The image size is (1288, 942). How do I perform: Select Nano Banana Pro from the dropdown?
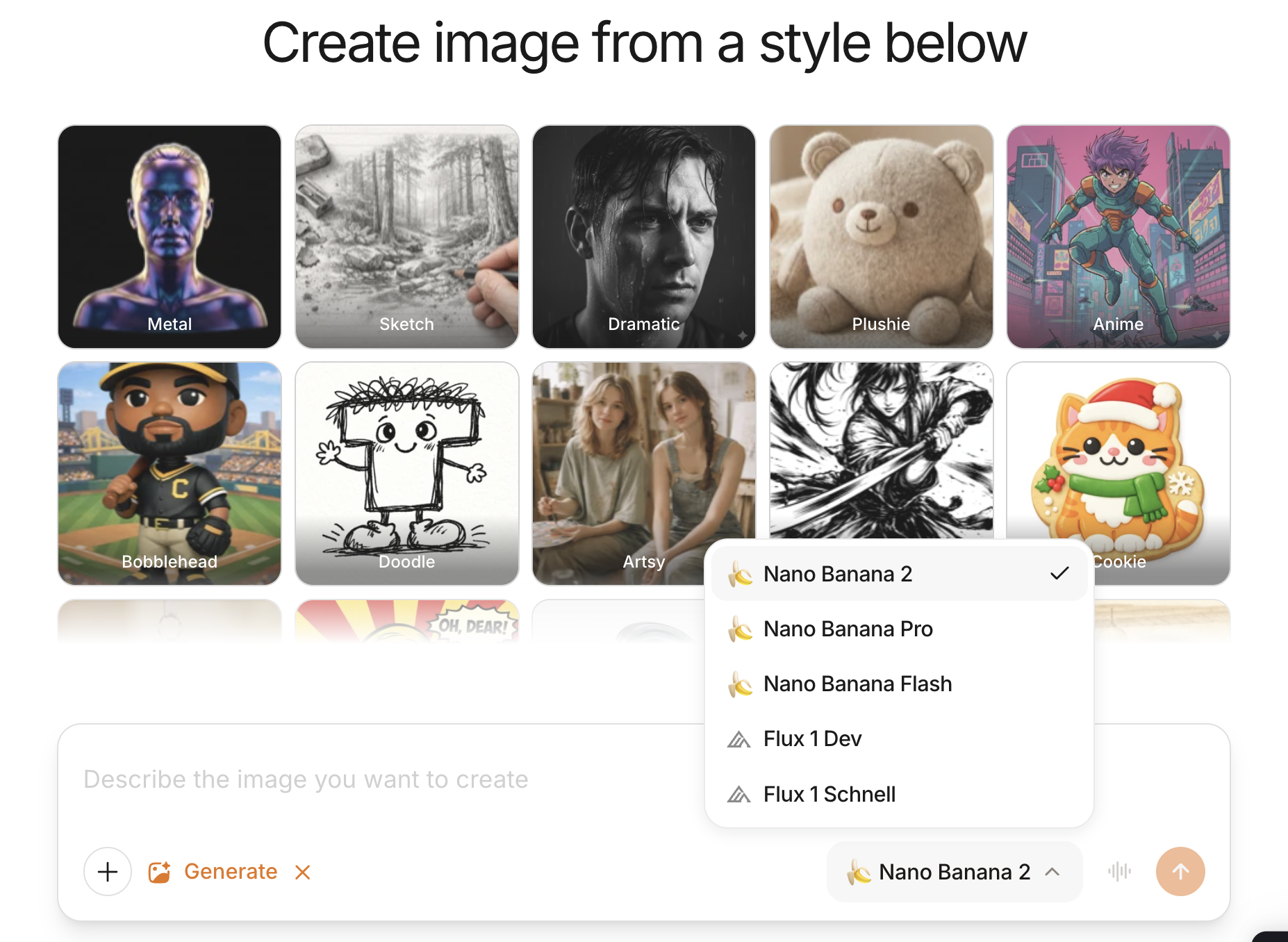tap(848, 629)
